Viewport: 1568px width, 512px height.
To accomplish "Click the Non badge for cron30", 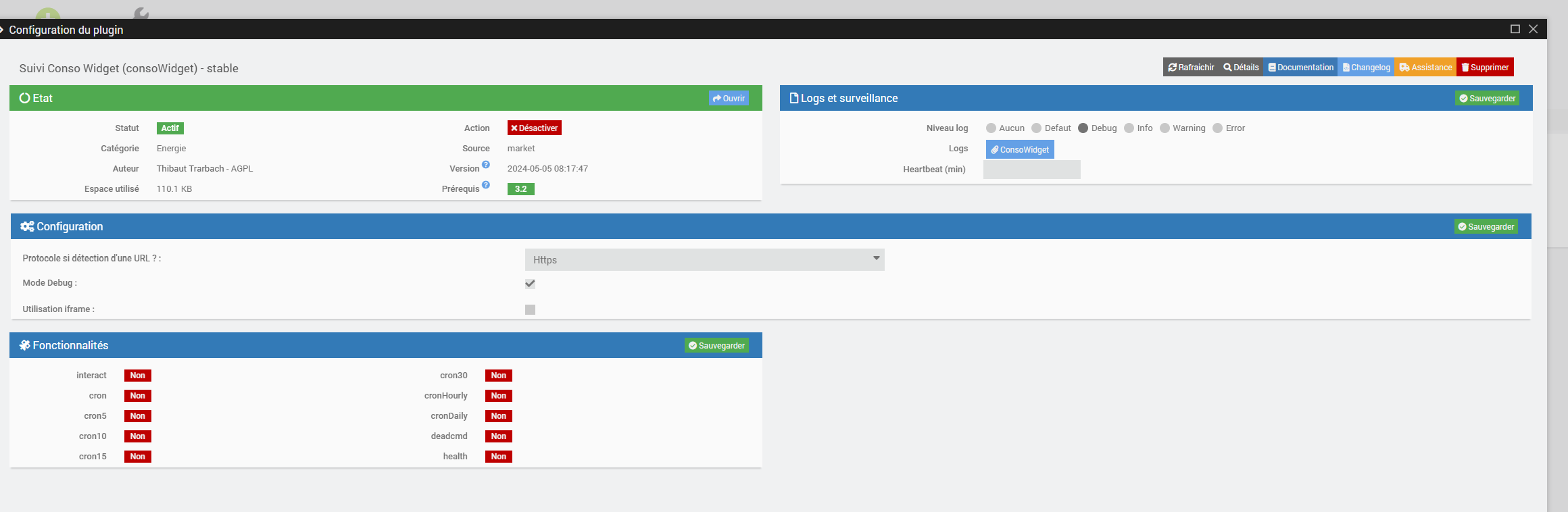I will [x=499, y=376].
